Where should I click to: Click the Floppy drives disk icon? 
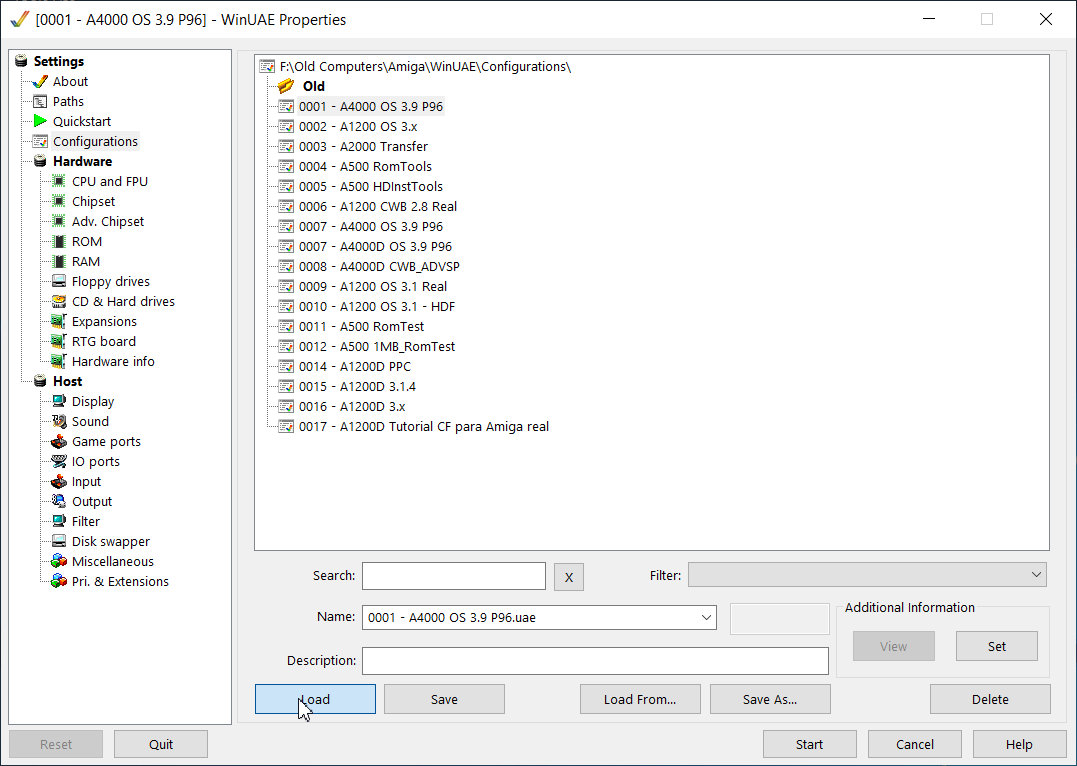59,281
